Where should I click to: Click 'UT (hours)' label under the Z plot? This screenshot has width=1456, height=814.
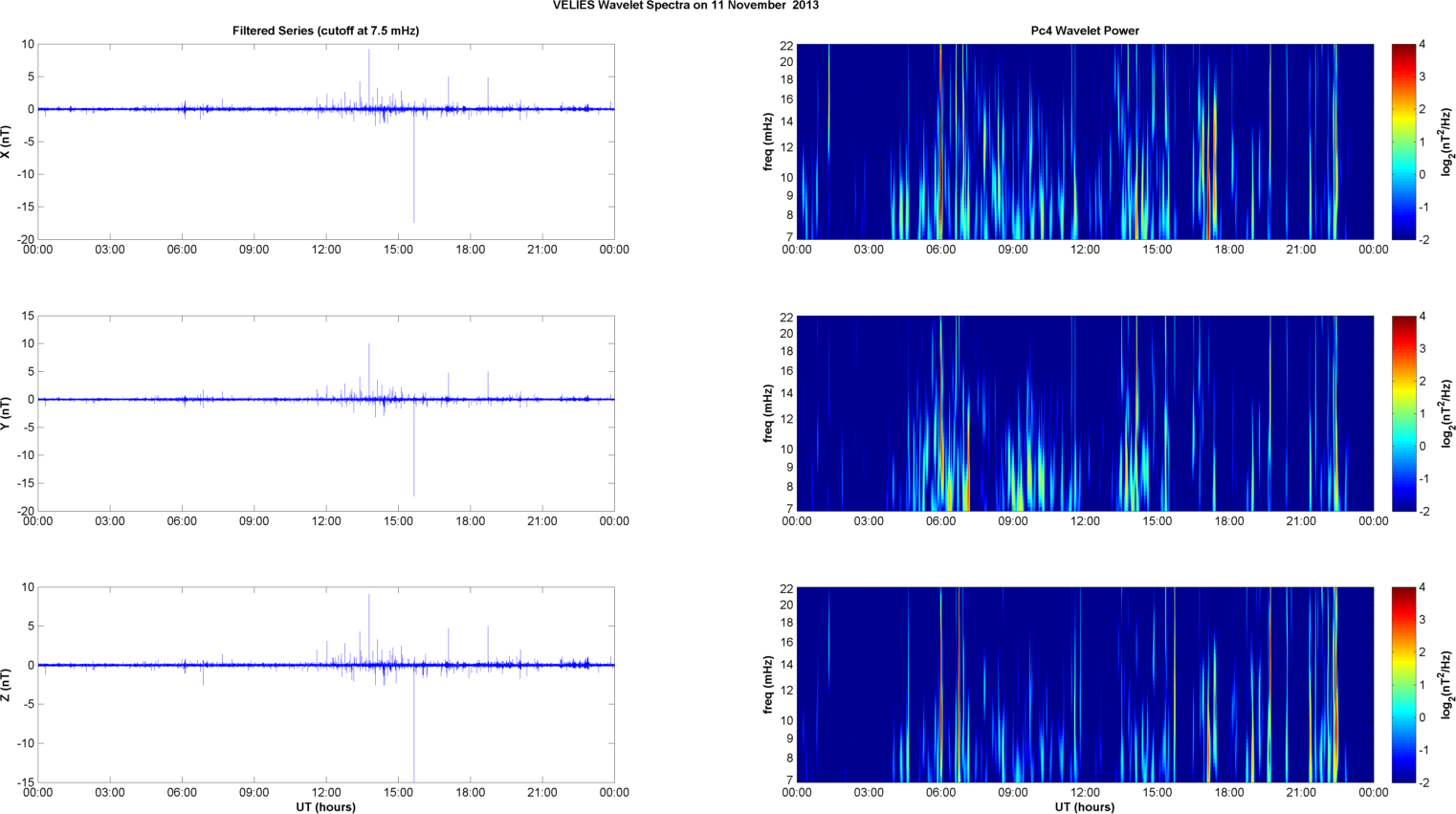325,806
